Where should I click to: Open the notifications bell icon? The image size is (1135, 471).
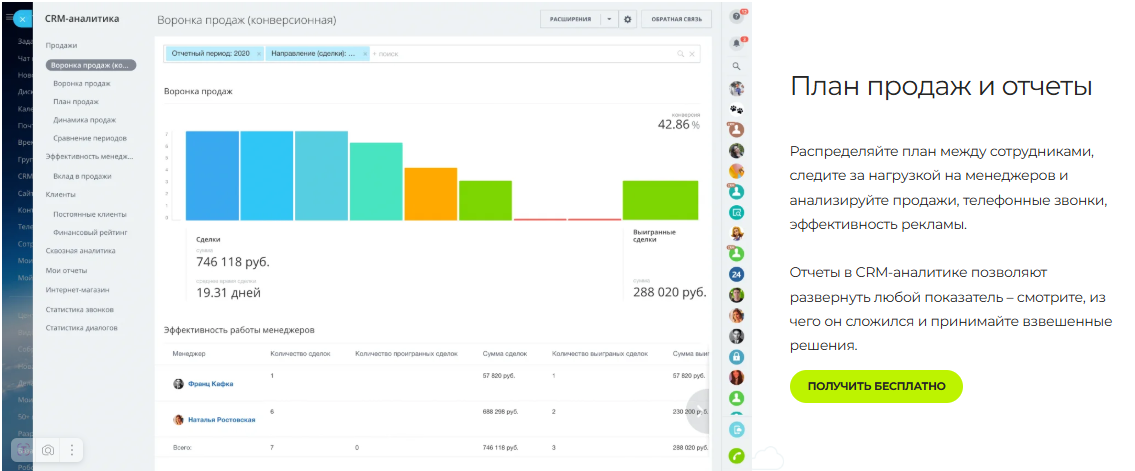point(737,42)
